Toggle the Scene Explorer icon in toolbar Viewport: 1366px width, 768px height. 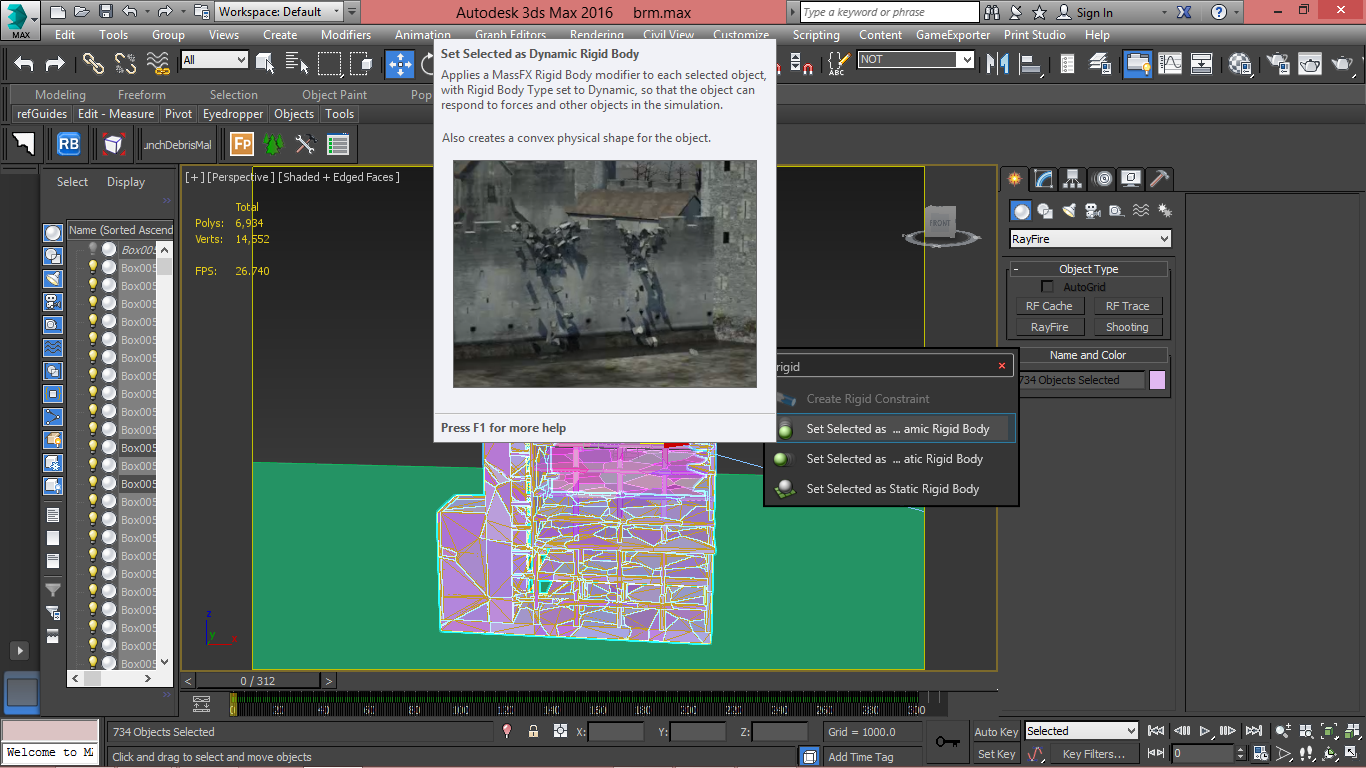click(1137, 63)
